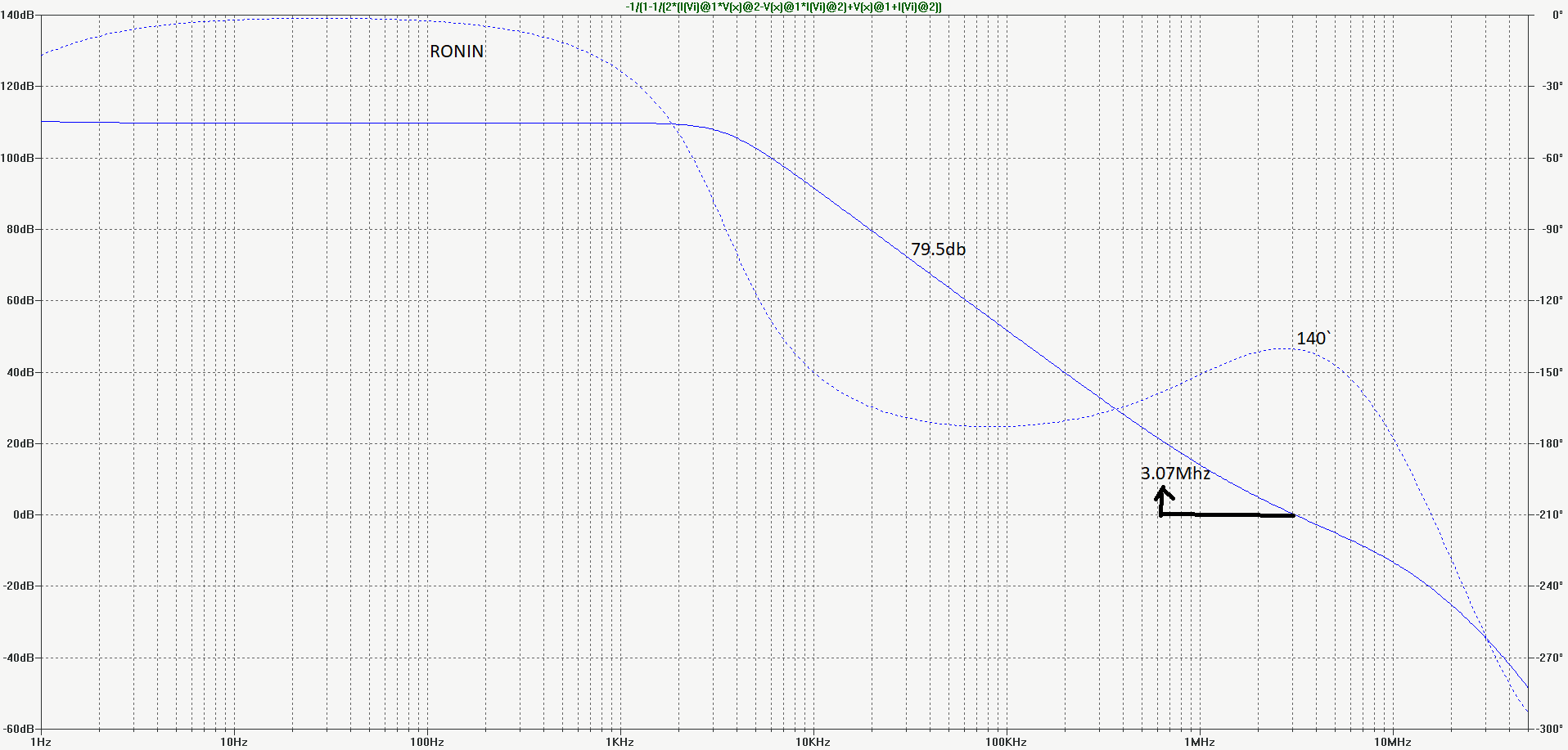
Task: Select the 10Hz frequency axis label
Action: click(x=234, y=742)
